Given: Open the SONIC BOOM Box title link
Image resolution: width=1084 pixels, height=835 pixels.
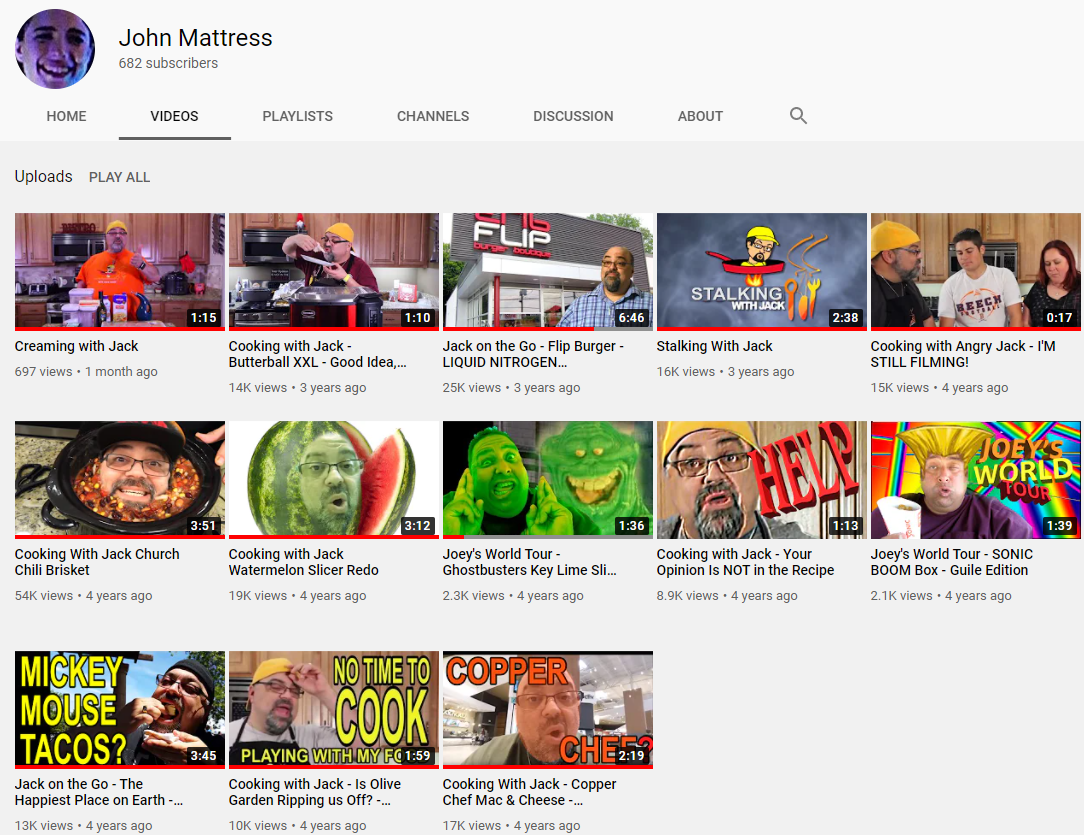Looking at the screenshot, I should tap(952, 562).
